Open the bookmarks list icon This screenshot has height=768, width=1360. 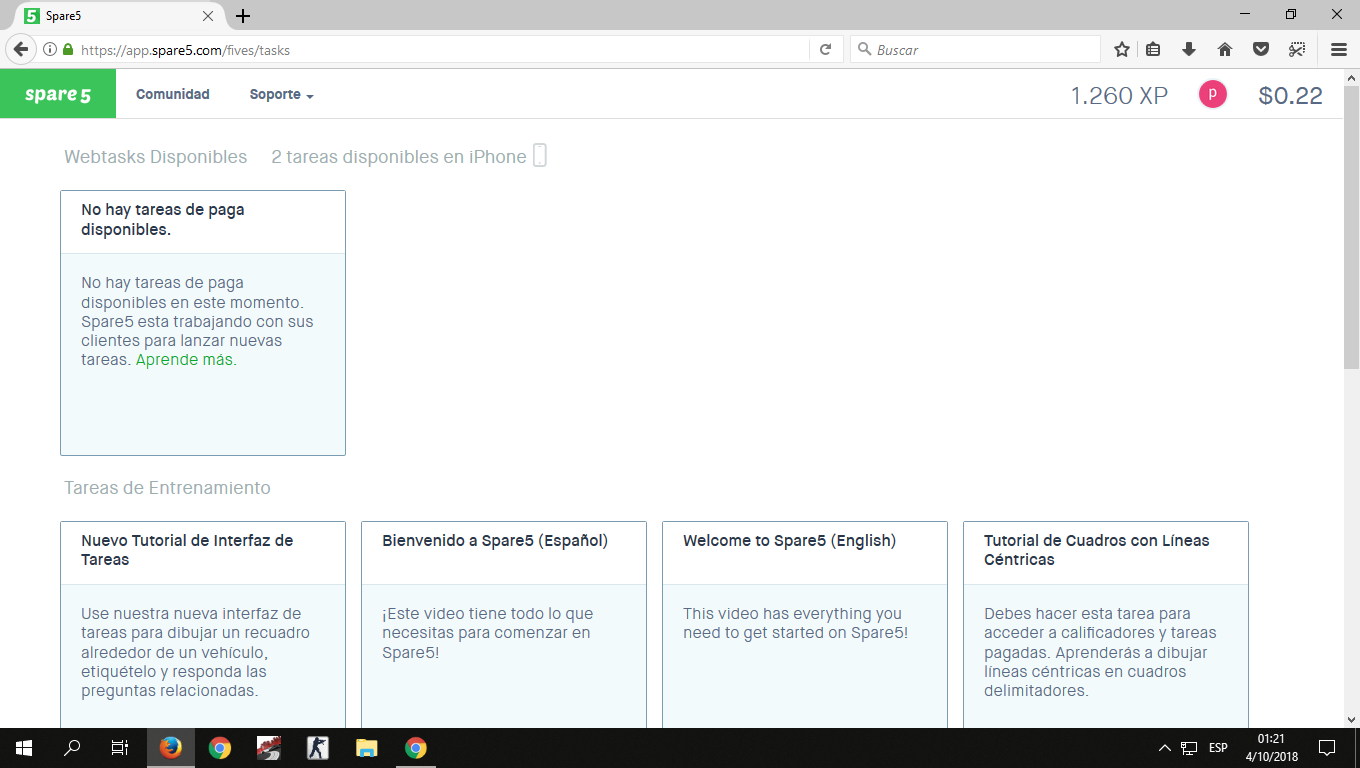1153,49
